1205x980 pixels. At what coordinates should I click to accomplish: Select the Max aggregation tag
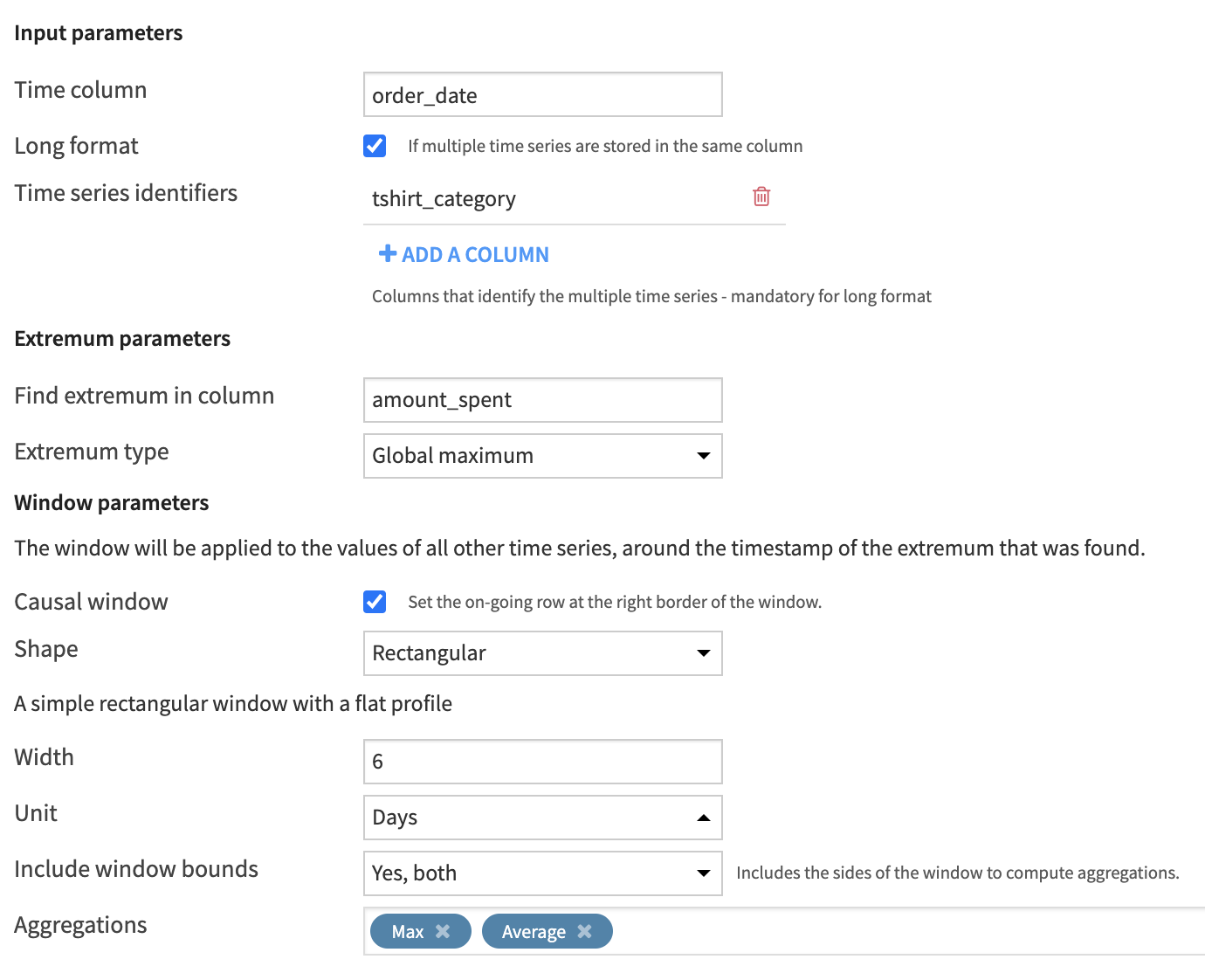(x=407, y=931)
